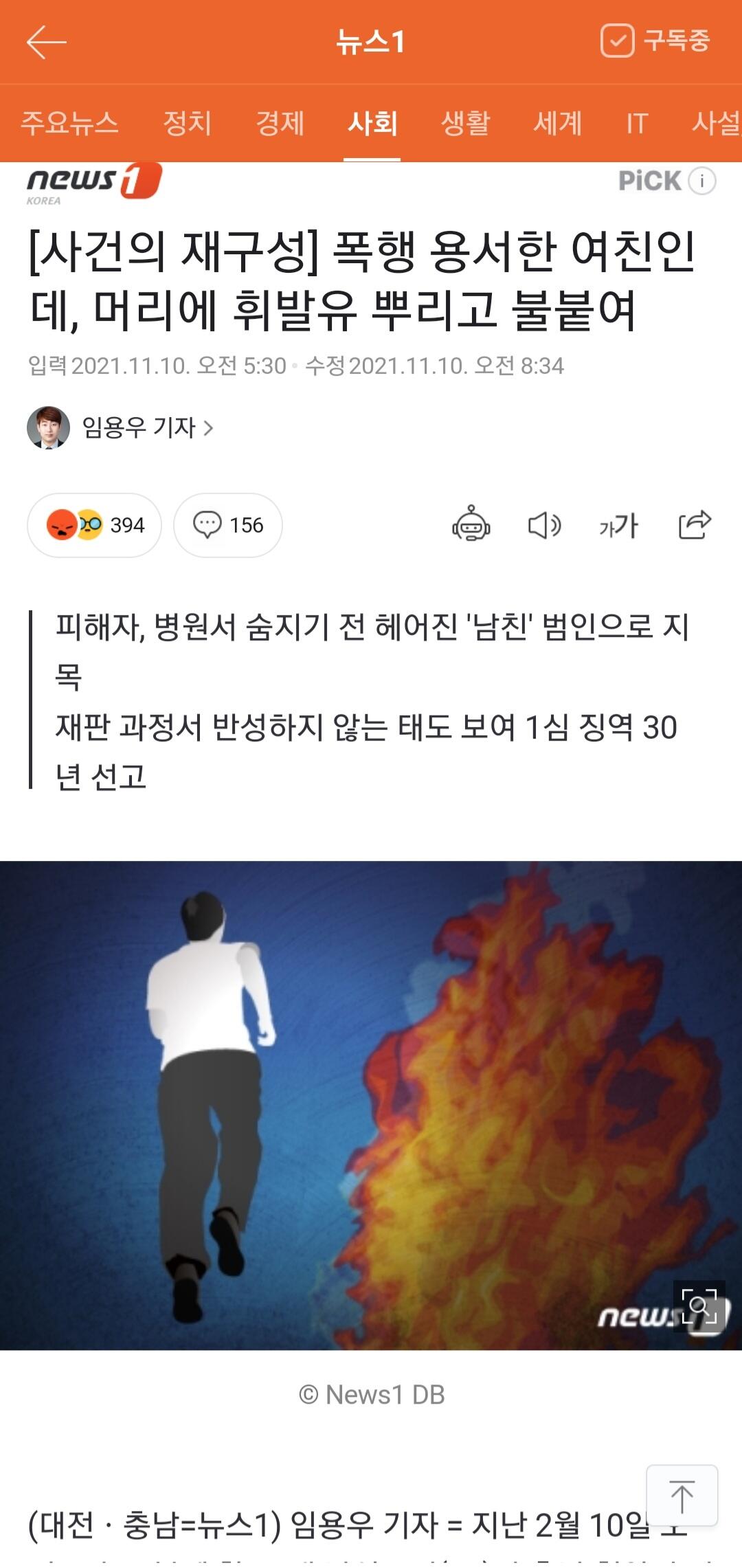
Task: Open the reactions button showing 394
Action: (94, 525)
